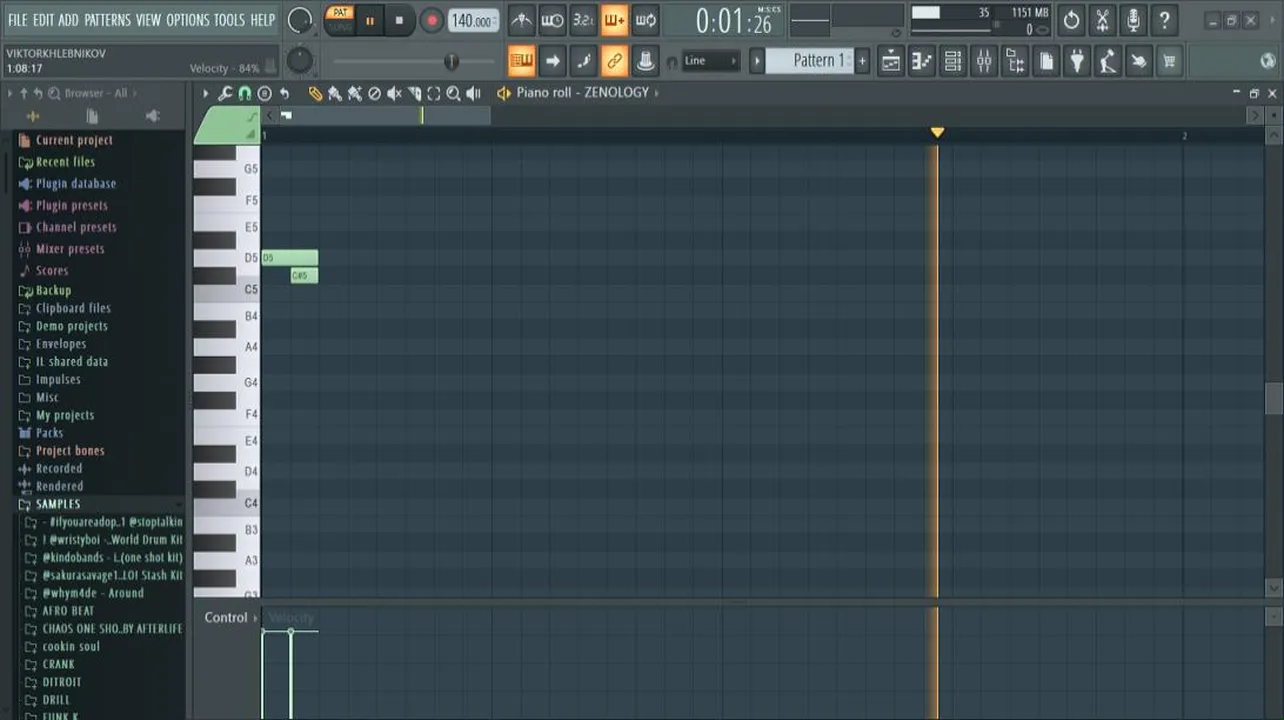The height and width of the screenshot is (720, 1284).
Task: Toggle auto scrolling arrow button
Action: (x=552, y=61)
